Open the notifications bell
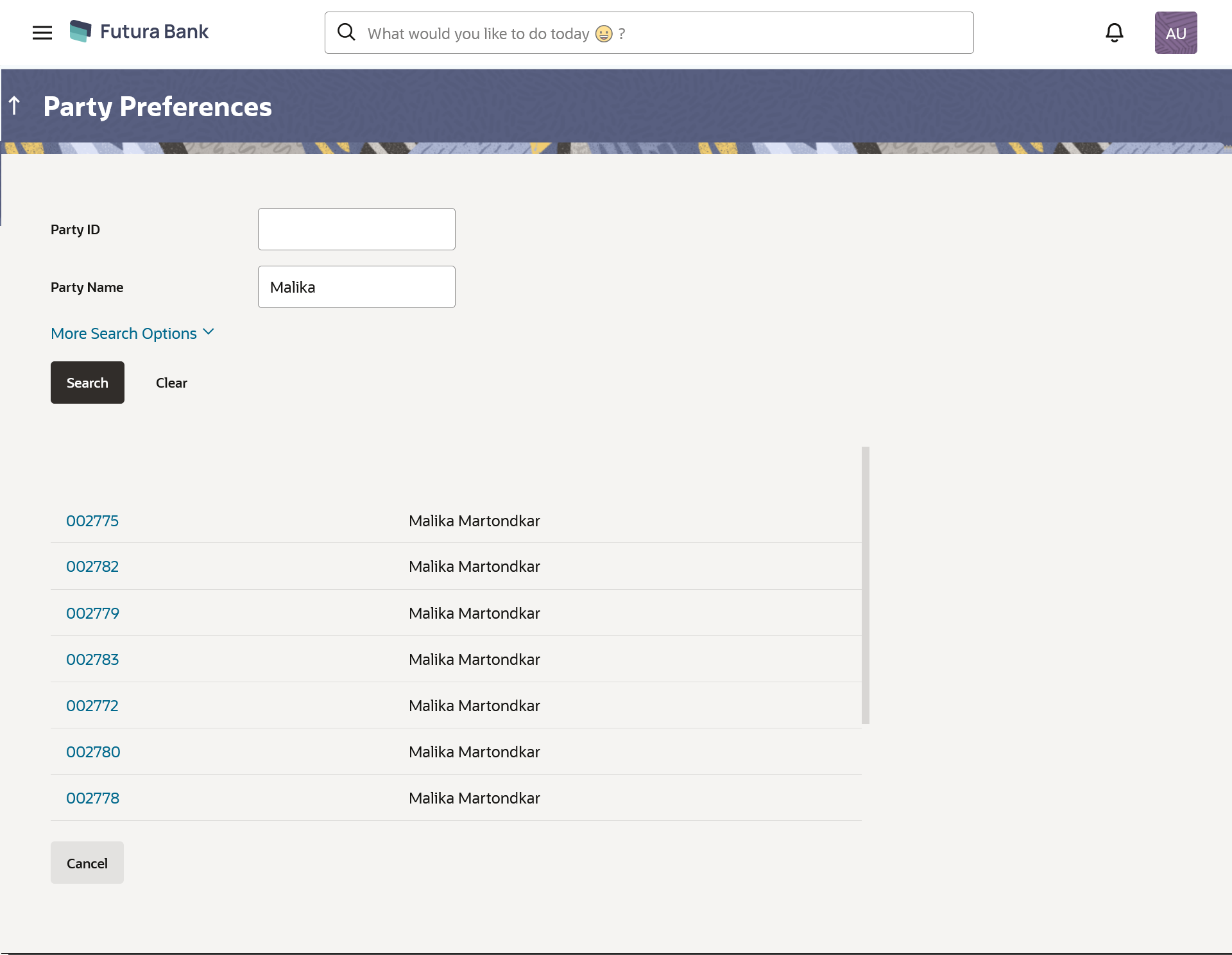1232x955 pixels. tap(1114, 33)
